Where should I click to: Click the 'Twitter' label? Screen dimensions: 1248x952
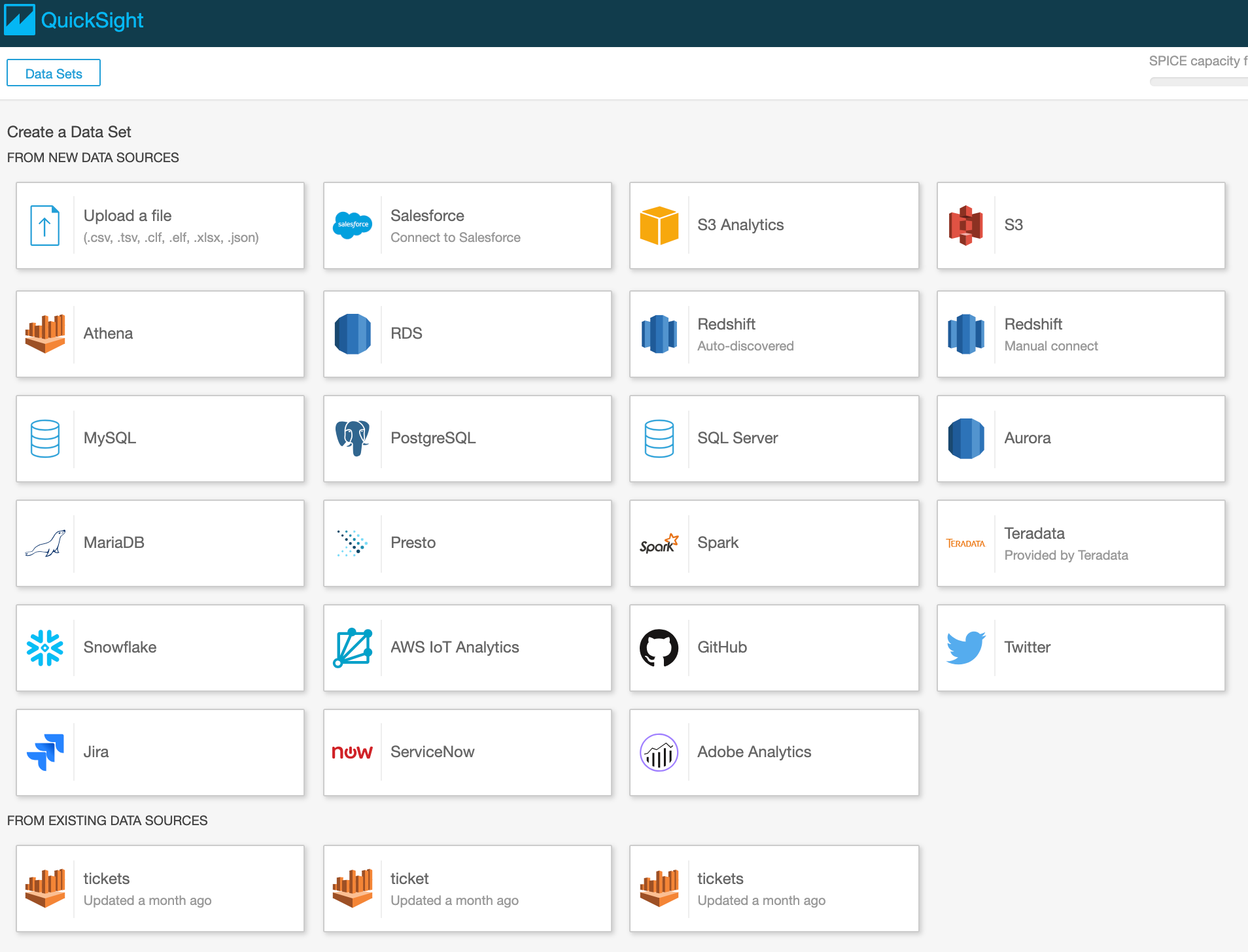coord(1028,647)
